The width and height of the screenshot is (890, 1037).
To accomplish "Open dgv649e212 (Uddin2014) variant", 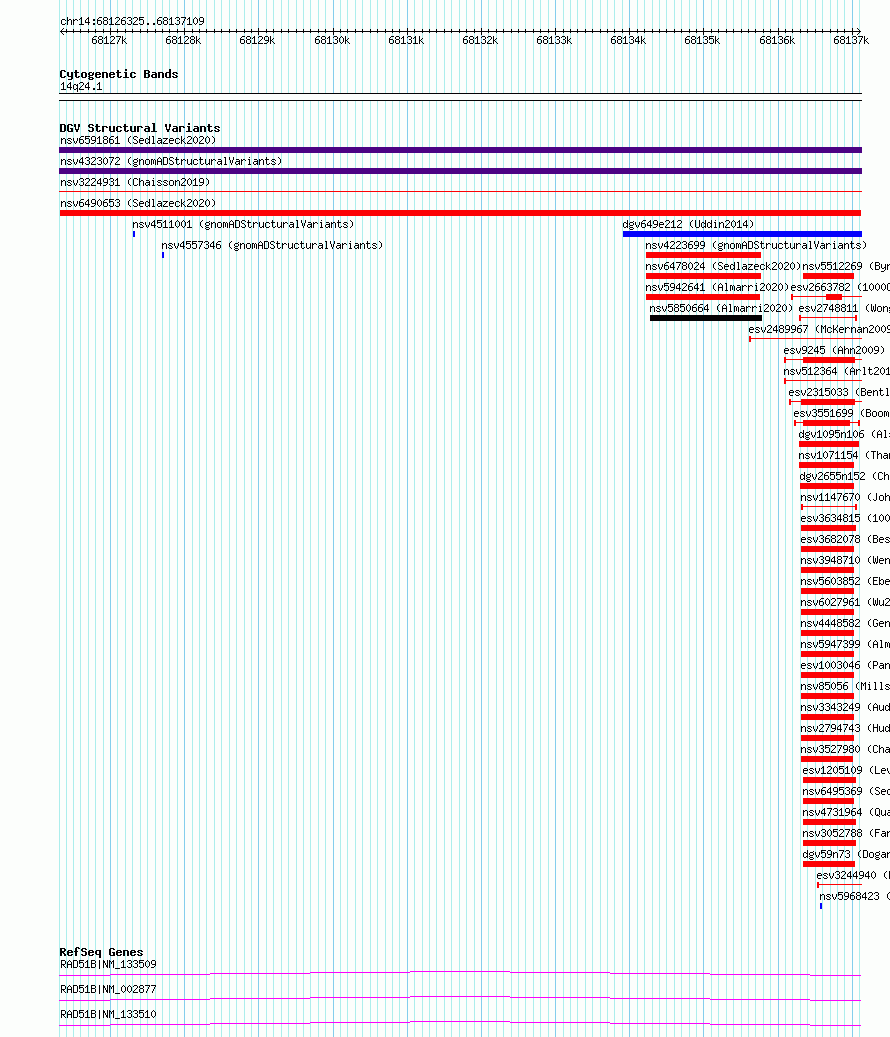I will 688,225.
